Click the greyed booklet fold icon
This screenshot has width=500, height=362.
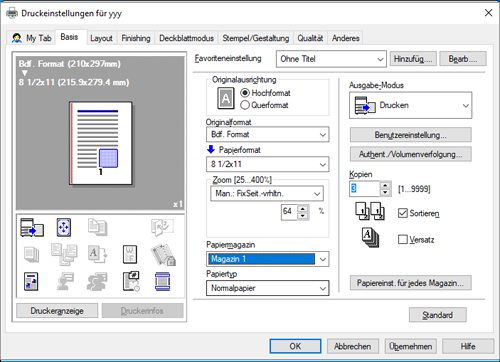coord(162,227)
